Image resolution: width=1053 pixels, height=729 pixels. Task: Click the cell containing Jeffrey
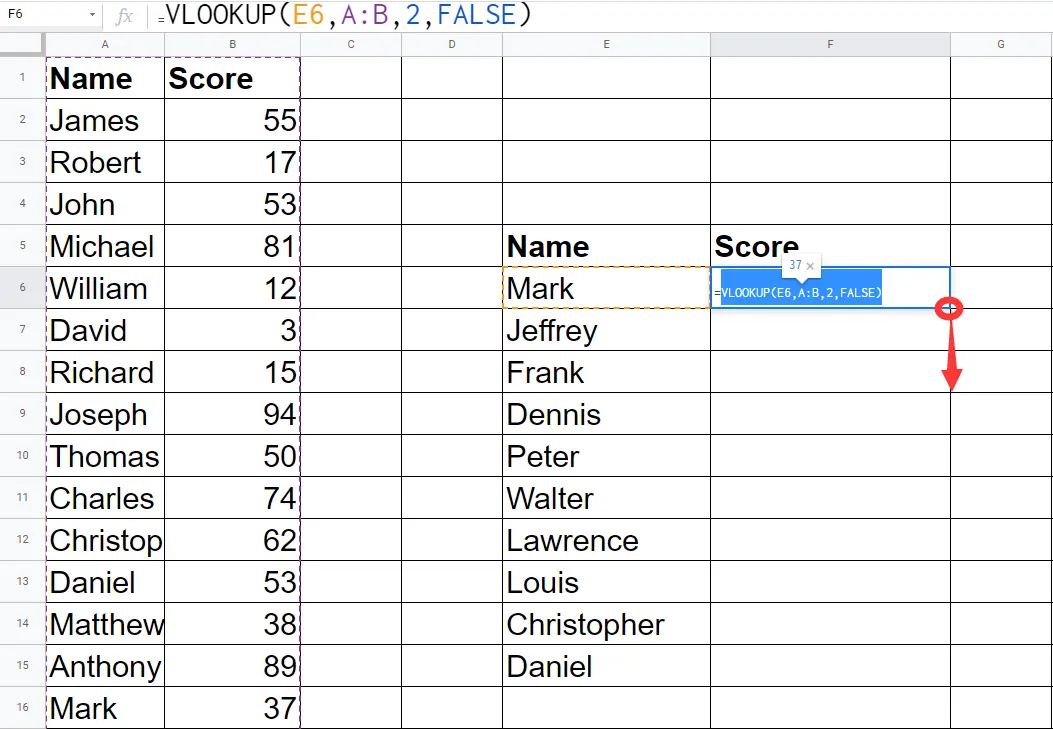pyautogui.click(x=606, y=330)
